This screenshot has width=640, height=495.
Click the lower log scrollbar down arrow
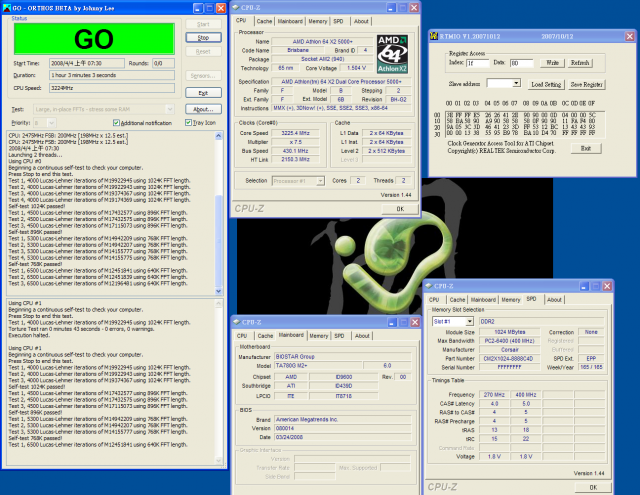218,460
